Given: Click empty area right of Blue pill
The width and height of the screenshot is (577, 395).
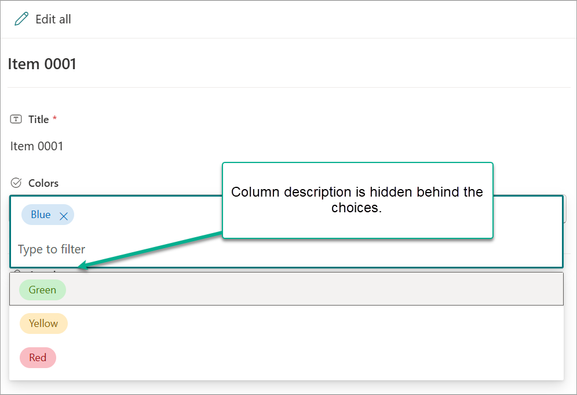Looking at the screenshot, I should click(147, 215).
